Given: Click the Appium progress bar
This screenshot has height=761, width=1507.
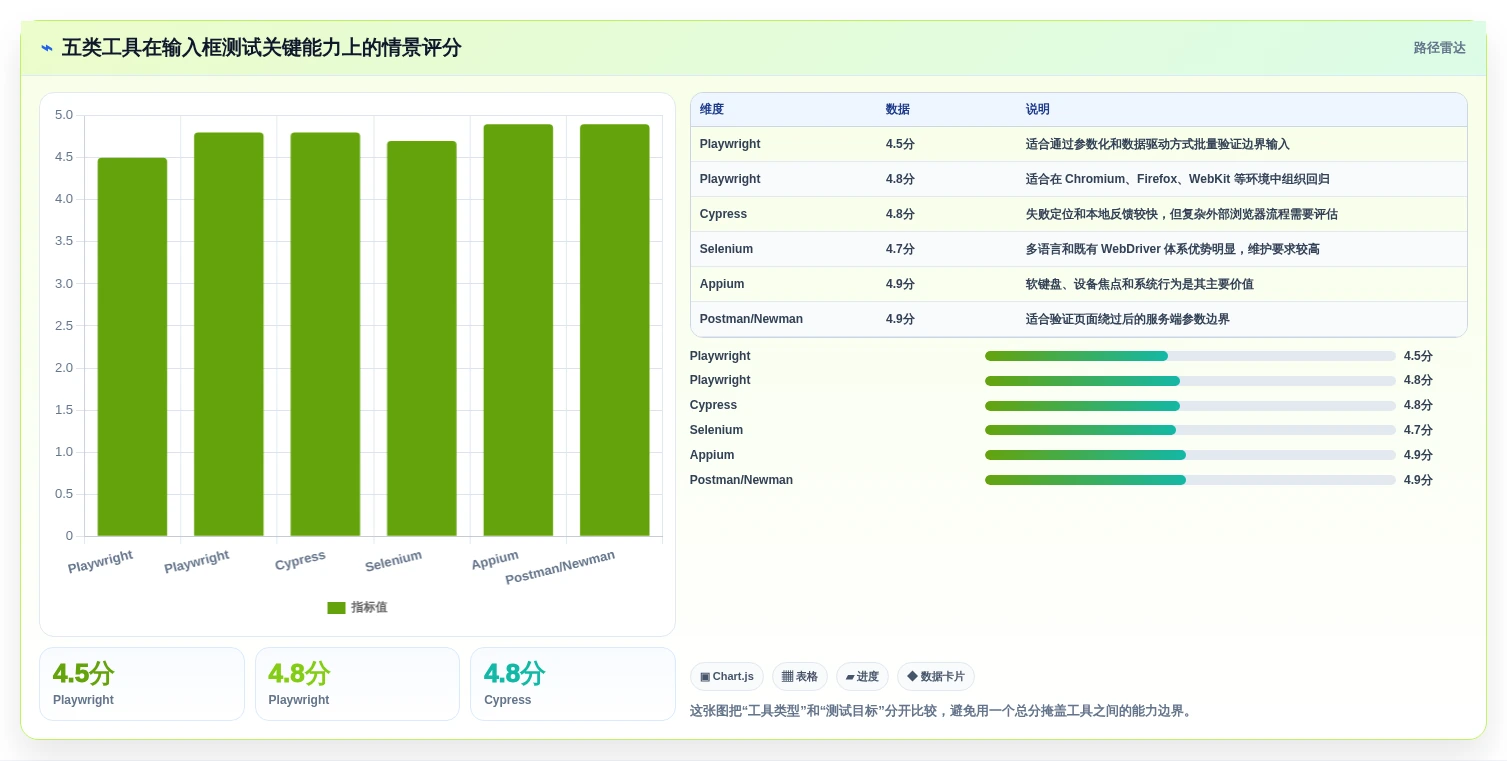Looking at the screenshot, I should [x=1190, y=455].
